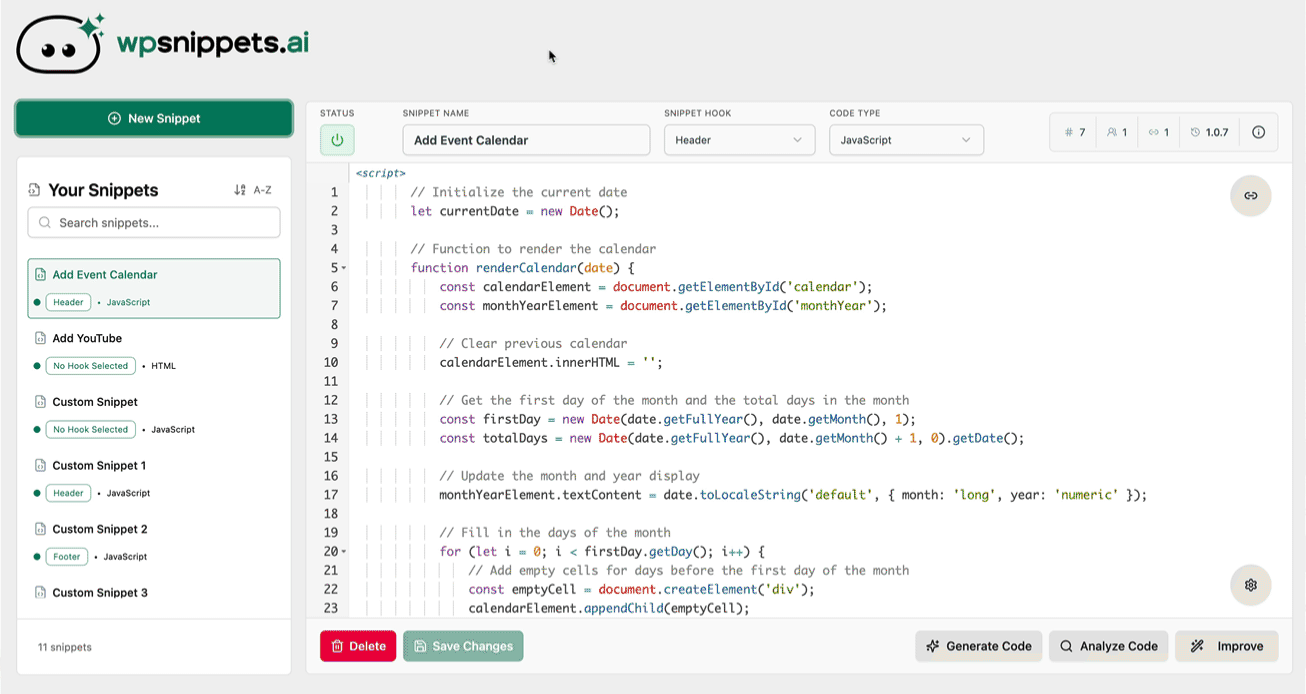Open the Code Type dropdown

click(x=906, y=140)
